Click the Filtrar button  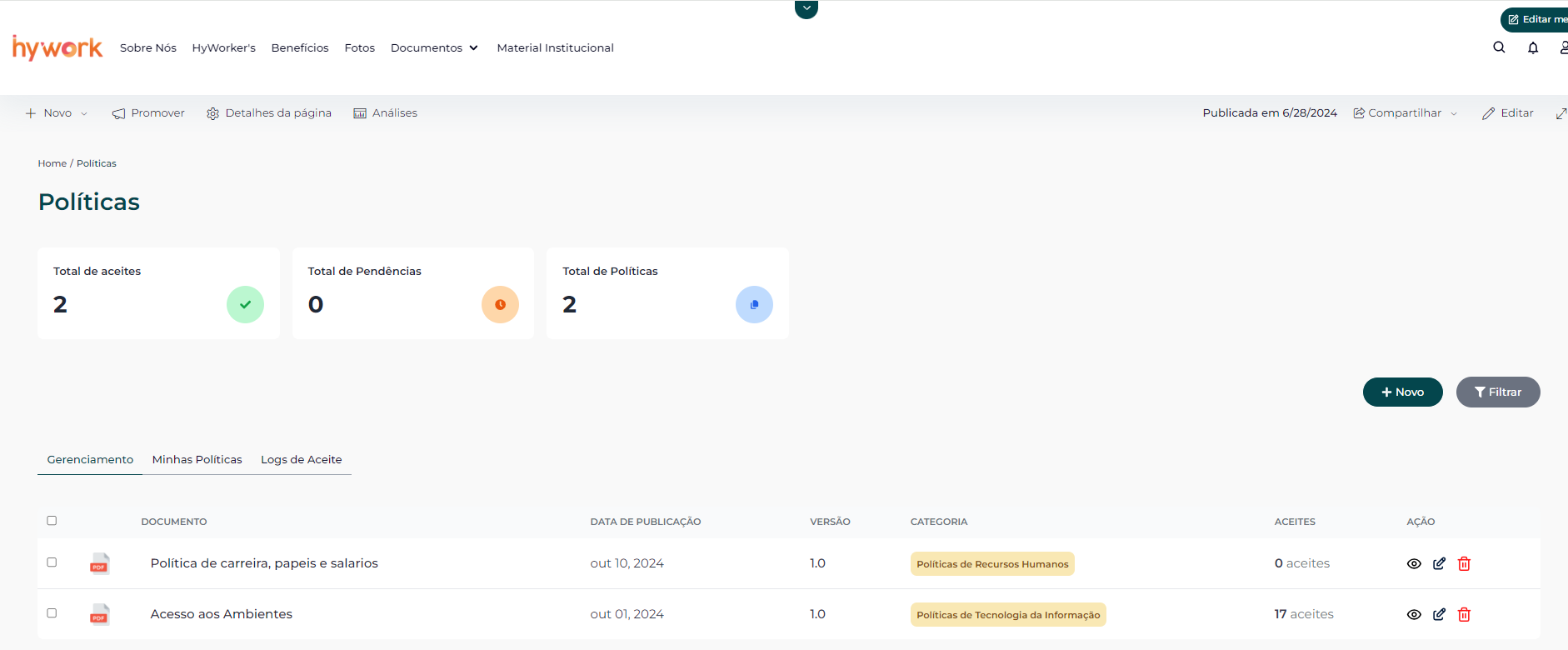pyautogui.click(x=1497, y=392)
